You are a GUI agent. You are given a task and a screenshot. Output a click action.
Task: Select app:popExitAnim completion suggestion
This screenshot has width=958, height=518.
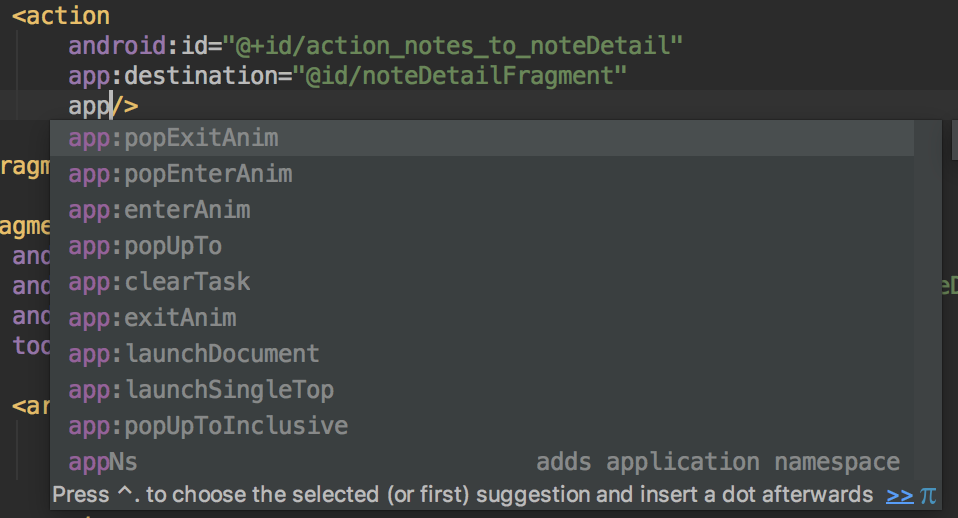[481, 138]
